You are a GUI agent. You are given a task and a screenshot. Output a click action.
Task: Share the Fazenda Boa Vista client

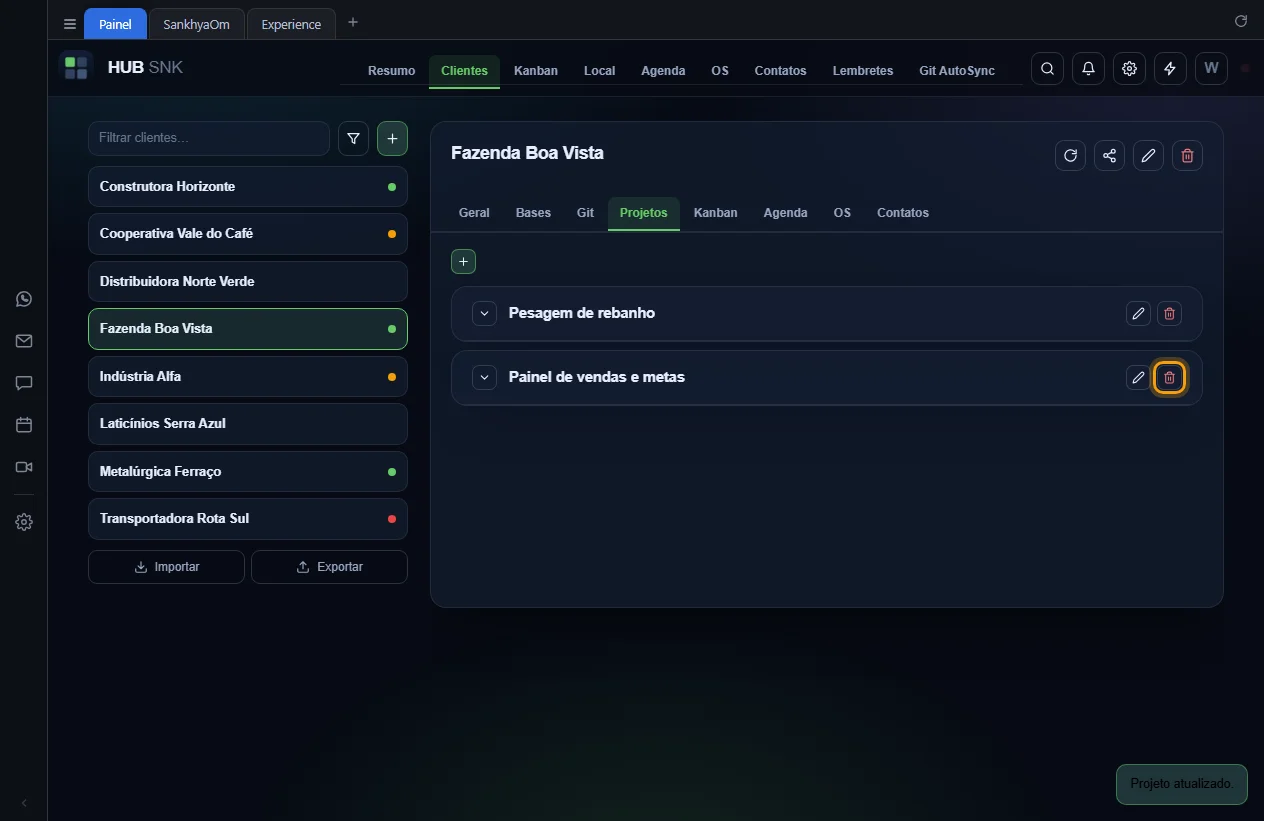[x=1109, y=155]
